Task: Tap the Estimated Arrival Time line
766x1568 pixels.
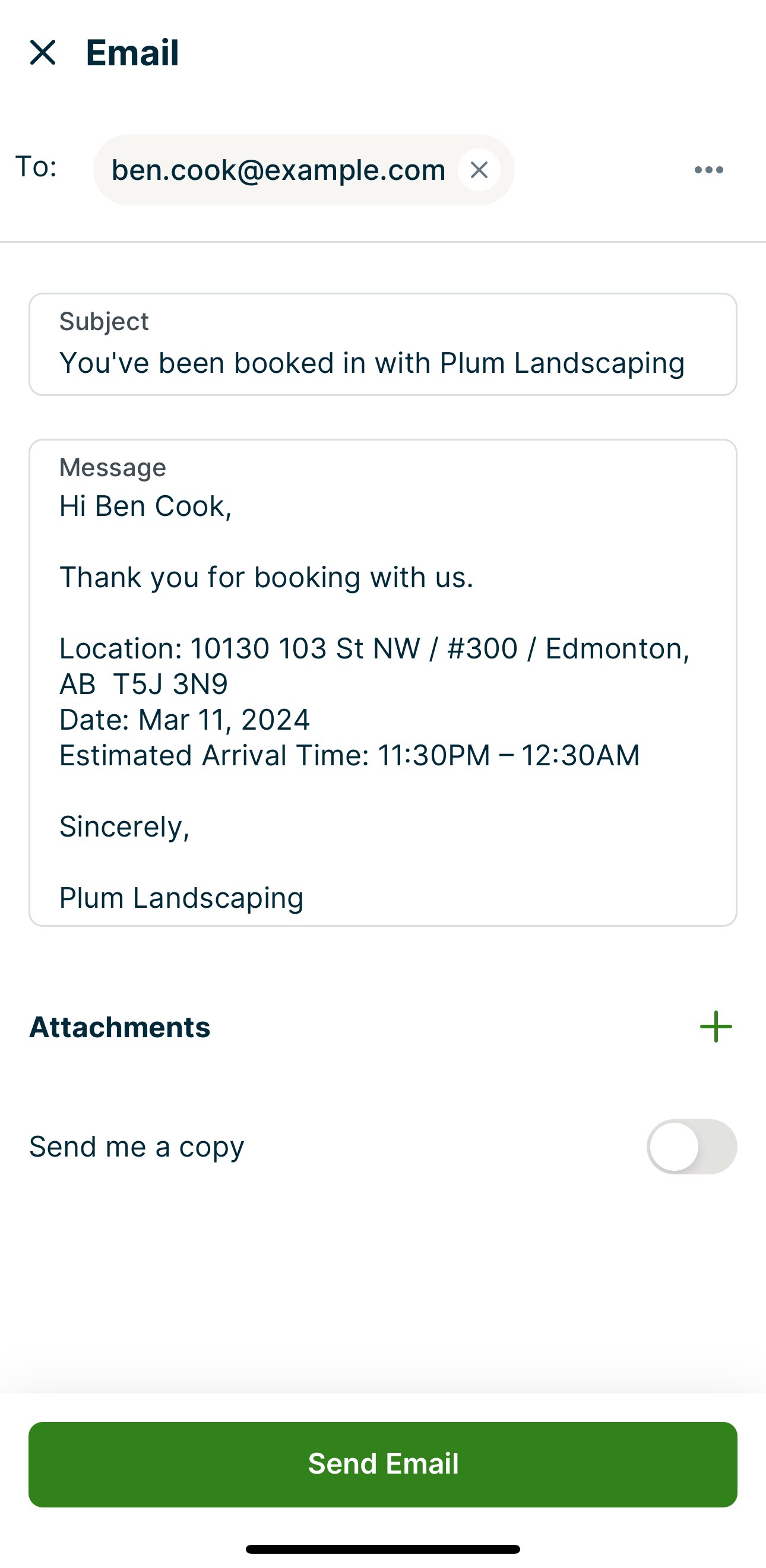Action: 349,755
